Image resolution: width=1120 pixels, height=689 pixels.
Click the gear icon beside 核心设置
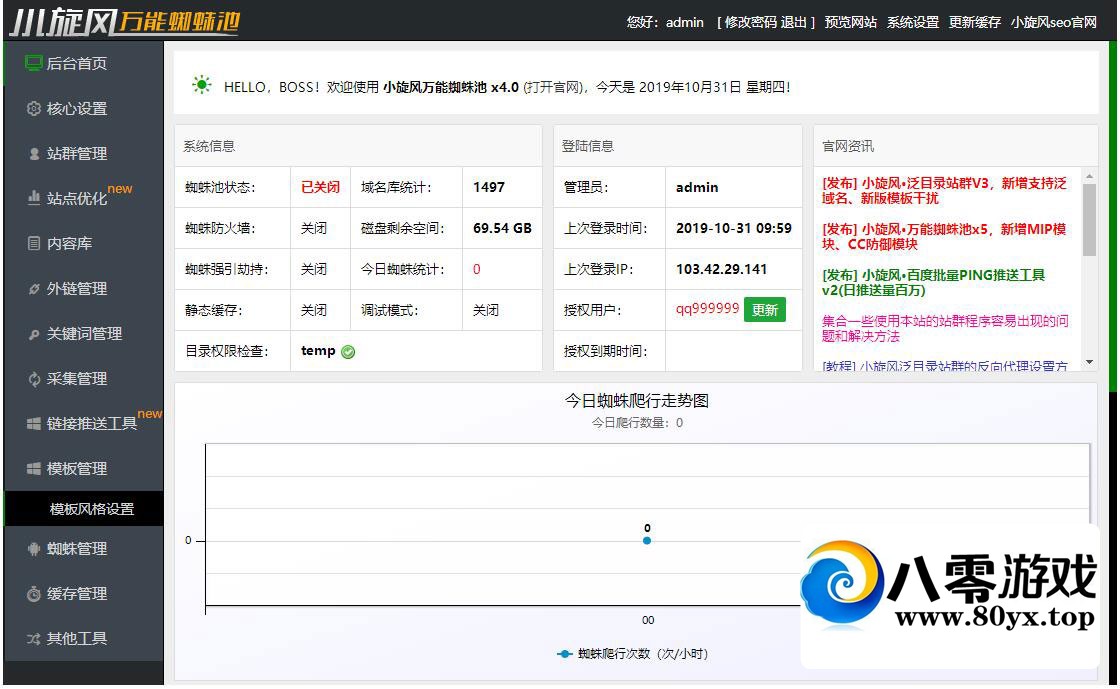(x=34, y=109)
